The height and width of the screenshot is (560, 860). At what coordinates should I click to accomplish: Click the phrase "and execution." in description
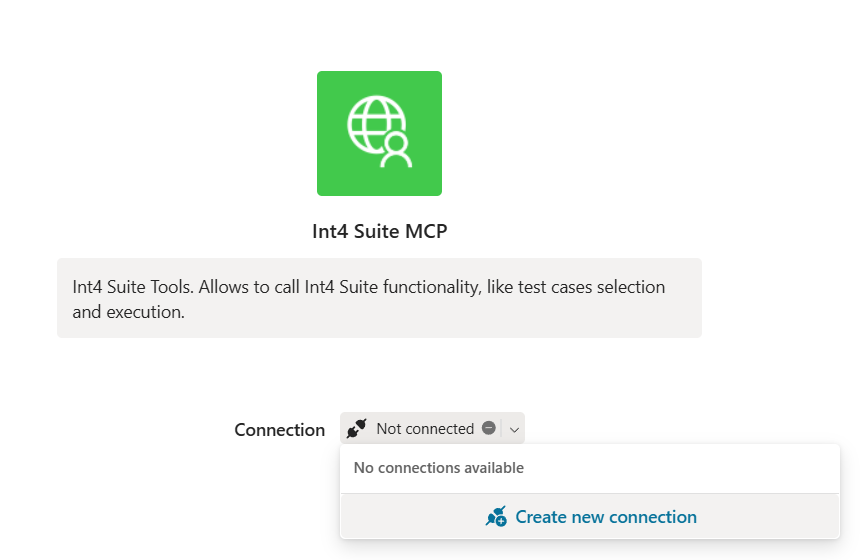128,312
